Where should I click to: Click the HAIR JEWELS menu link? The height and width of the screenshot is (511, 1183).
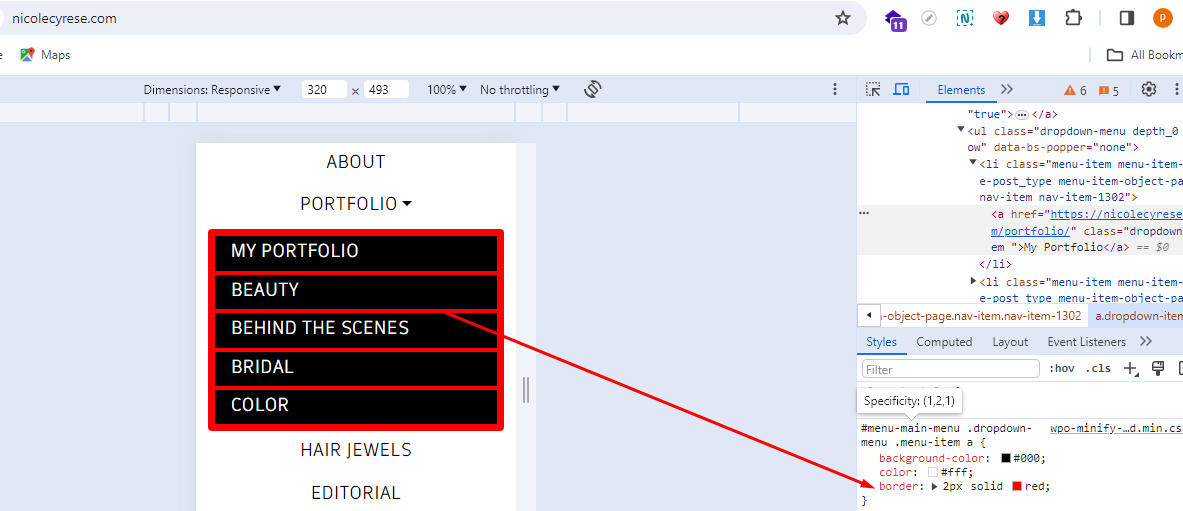tap(355, 450)
